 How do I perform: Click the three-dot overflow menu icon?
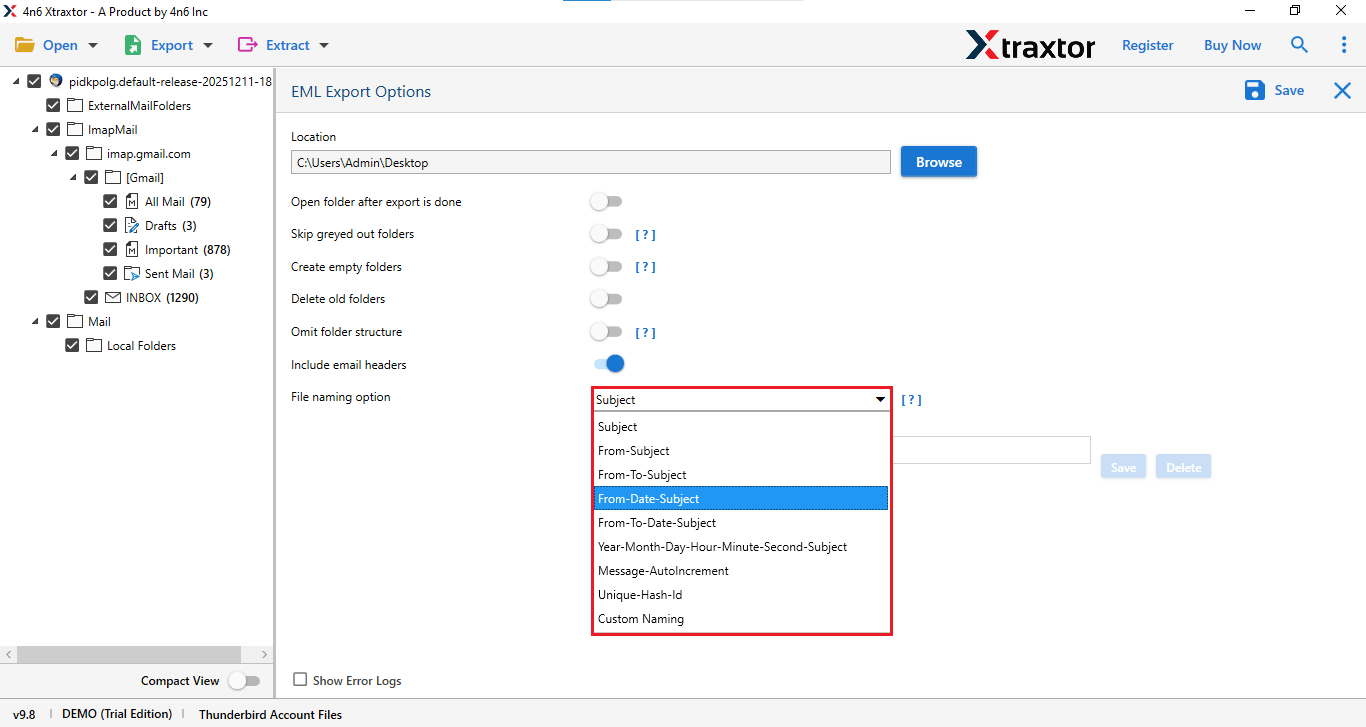point(1343,44)
